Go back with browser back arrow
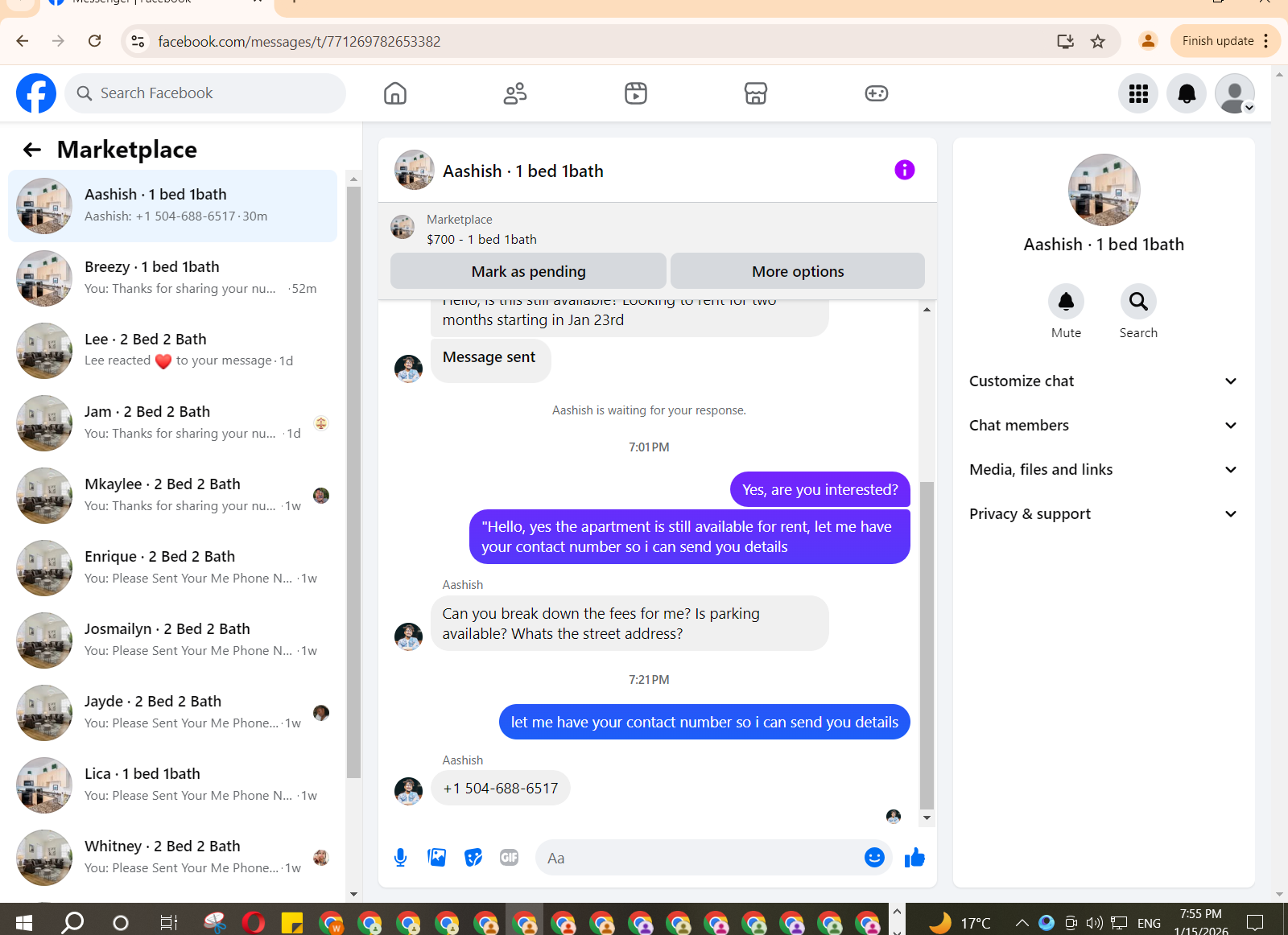 tap(23, 41)
